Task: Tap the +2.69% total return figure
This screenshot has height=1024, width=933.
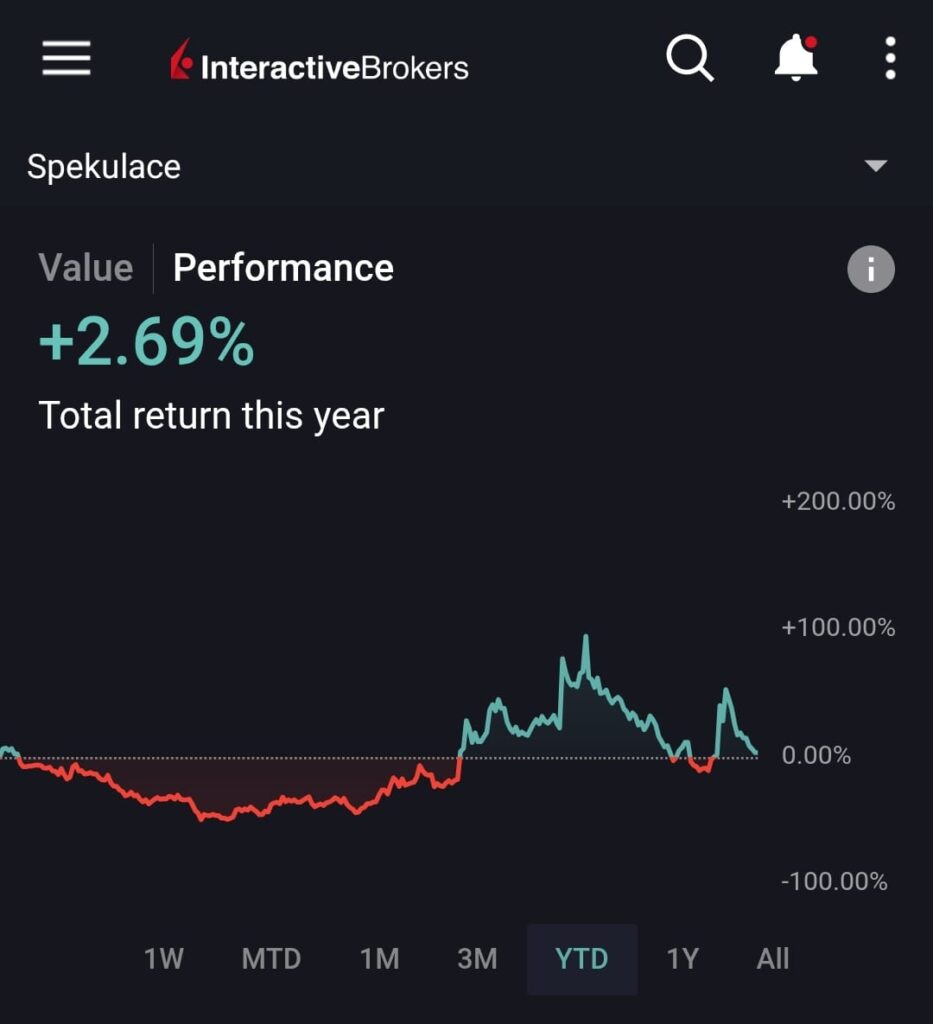Action: (146, 343)
